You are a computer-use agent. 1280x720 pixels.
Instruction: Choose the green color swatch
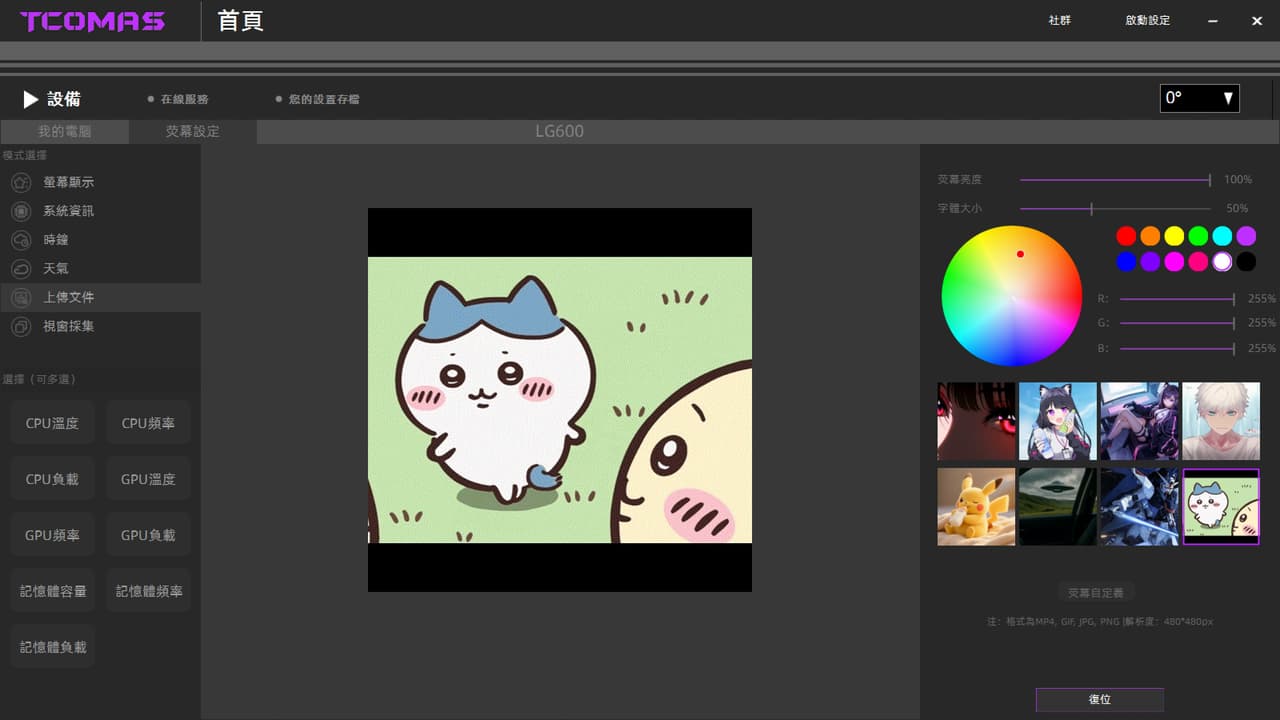click(x=1198, y=236)
